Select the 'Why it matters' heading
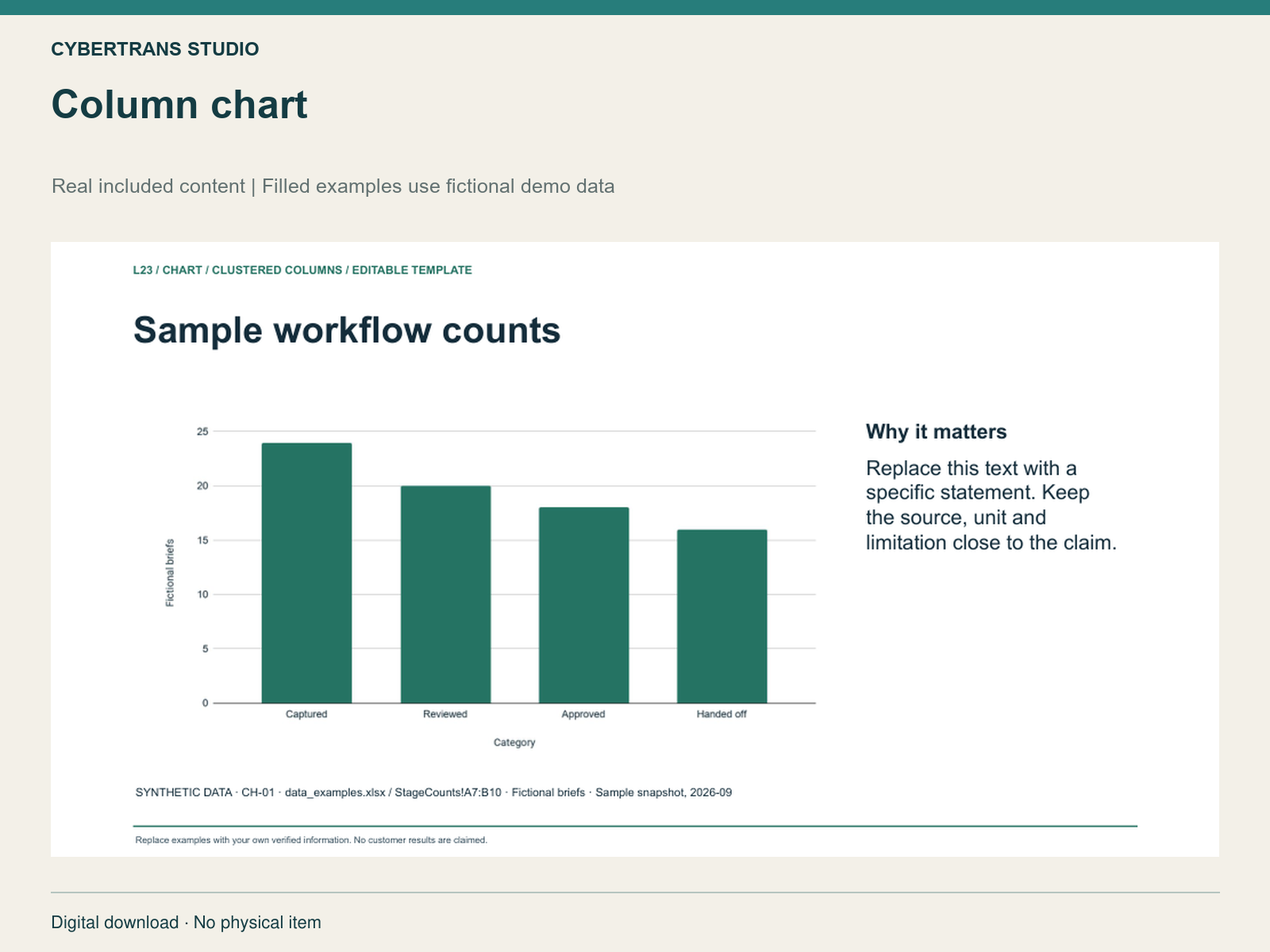1270x952 pixels. (x=937, y=432)
